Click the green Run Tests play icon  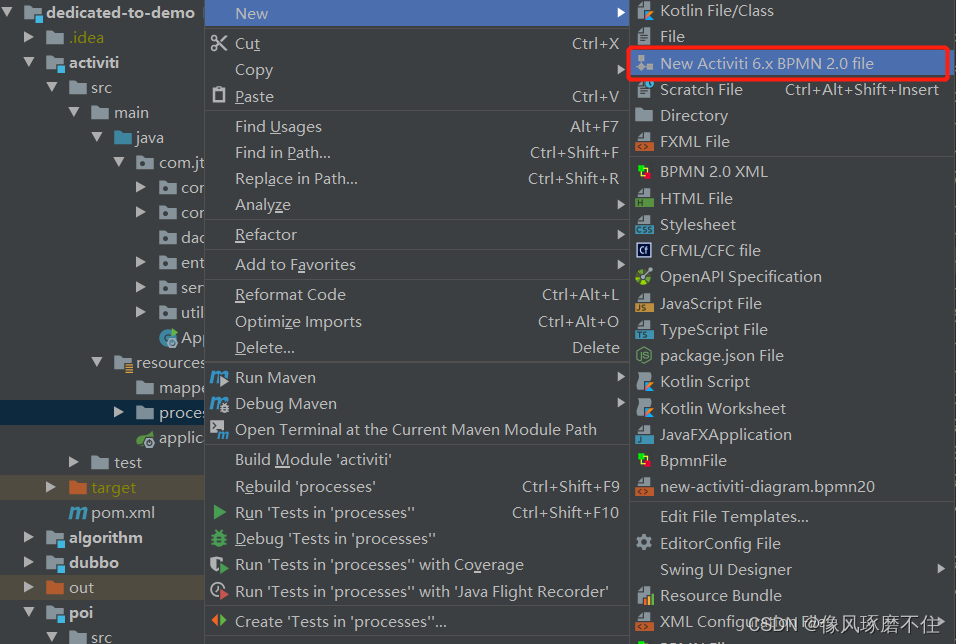coord(219,512)
